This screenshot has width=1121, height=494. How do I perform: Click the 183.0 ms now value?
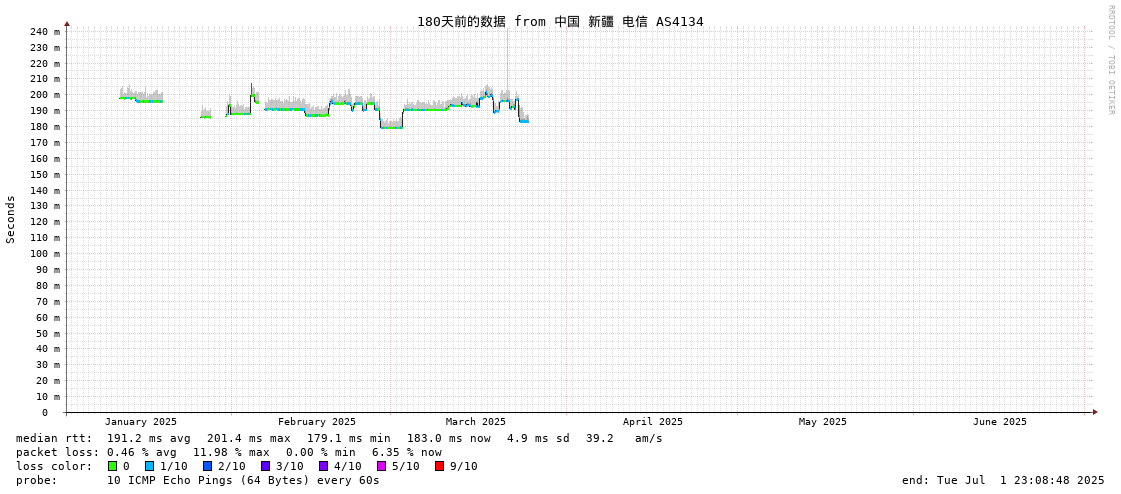449,438
